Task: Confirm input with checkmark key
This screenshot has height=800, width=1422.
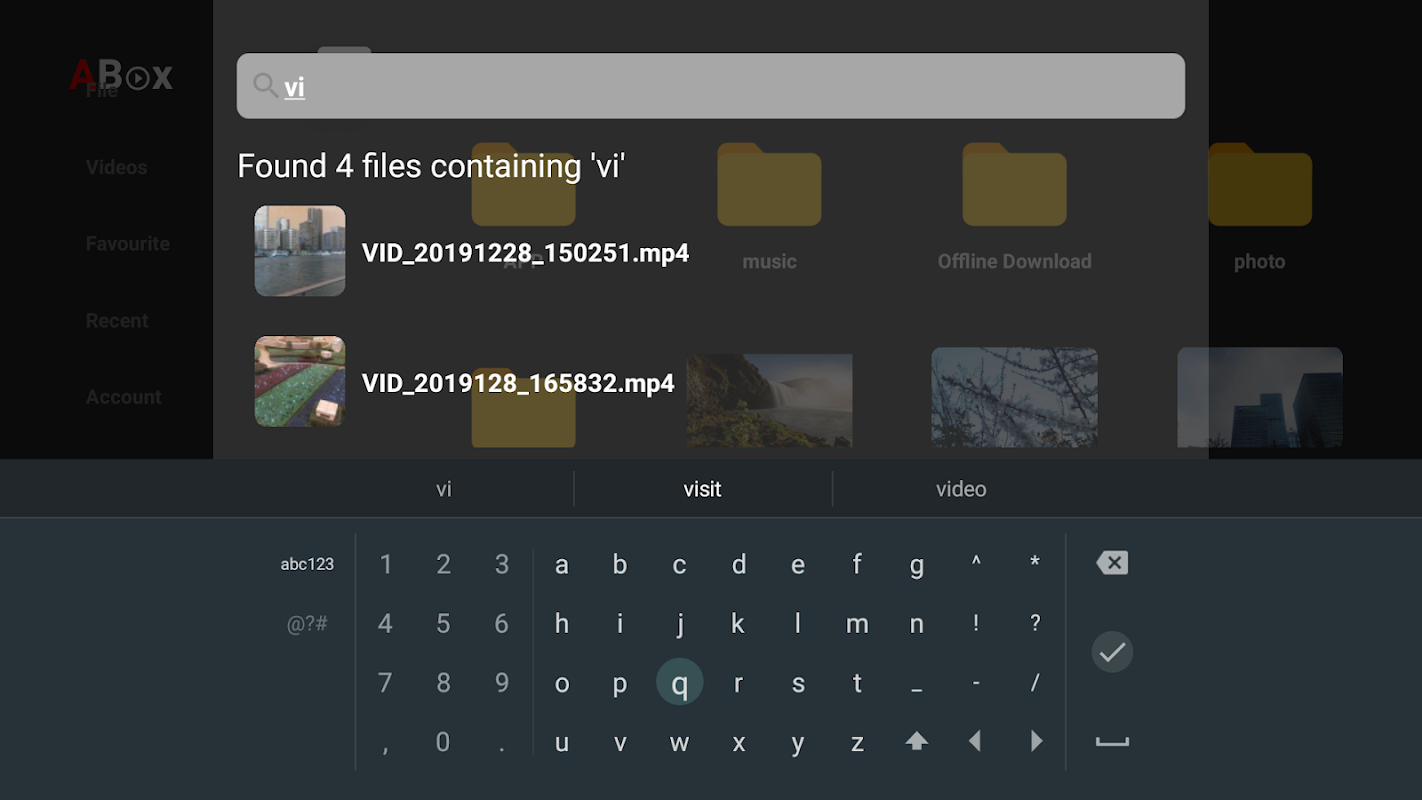Action: click(x=1112, y=652)
